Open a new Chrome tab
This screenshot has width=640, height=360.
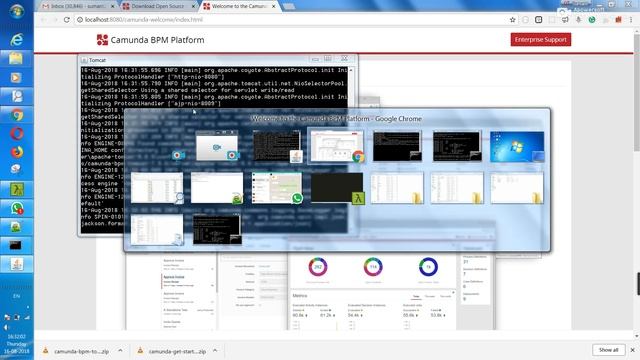289,7
